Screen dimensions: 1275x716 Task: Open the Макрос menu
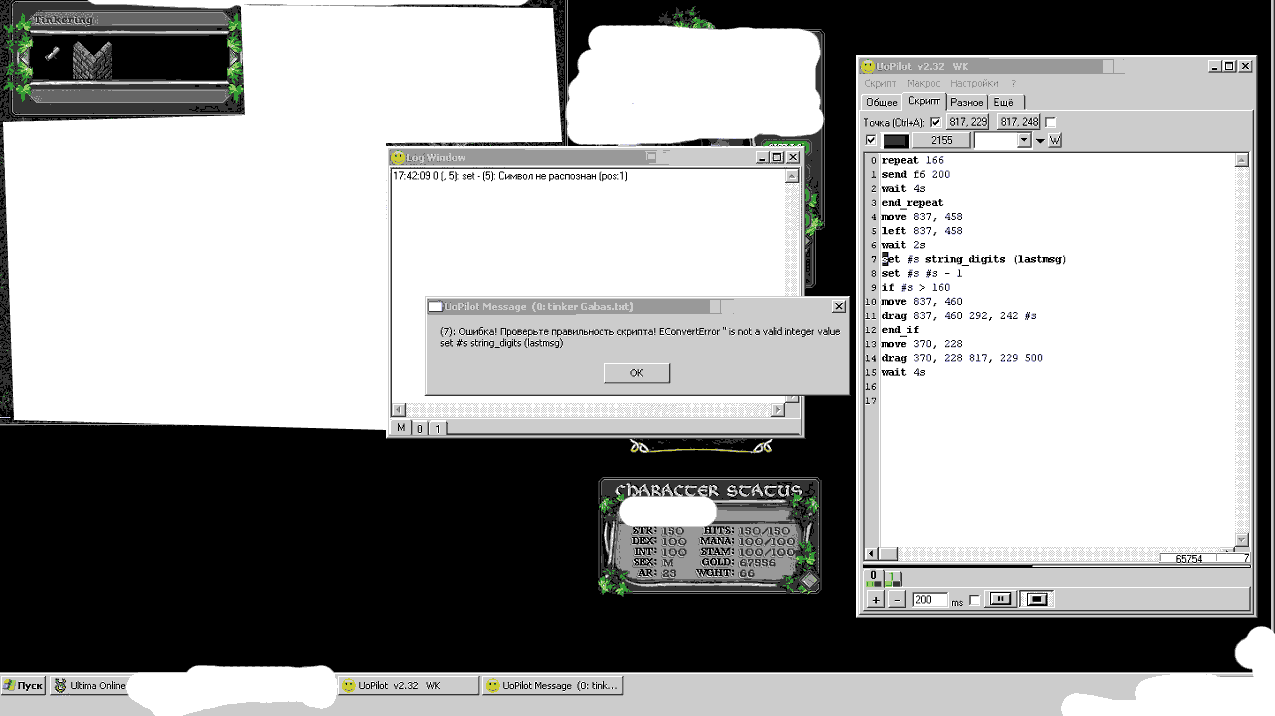click(923, 84)
